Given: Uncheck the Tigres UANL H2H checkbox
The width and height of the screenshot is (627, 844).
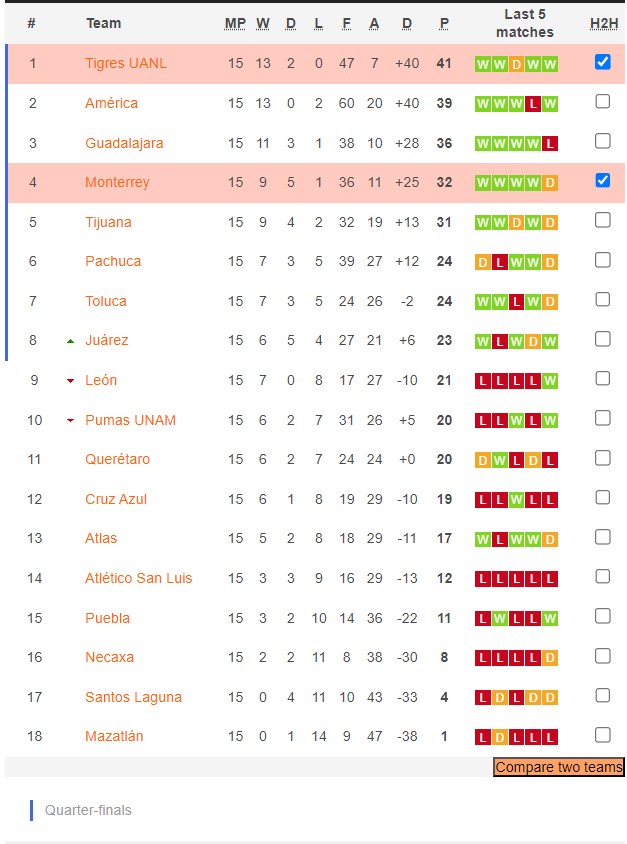Looking at the screenshot, I should point(602,63).
